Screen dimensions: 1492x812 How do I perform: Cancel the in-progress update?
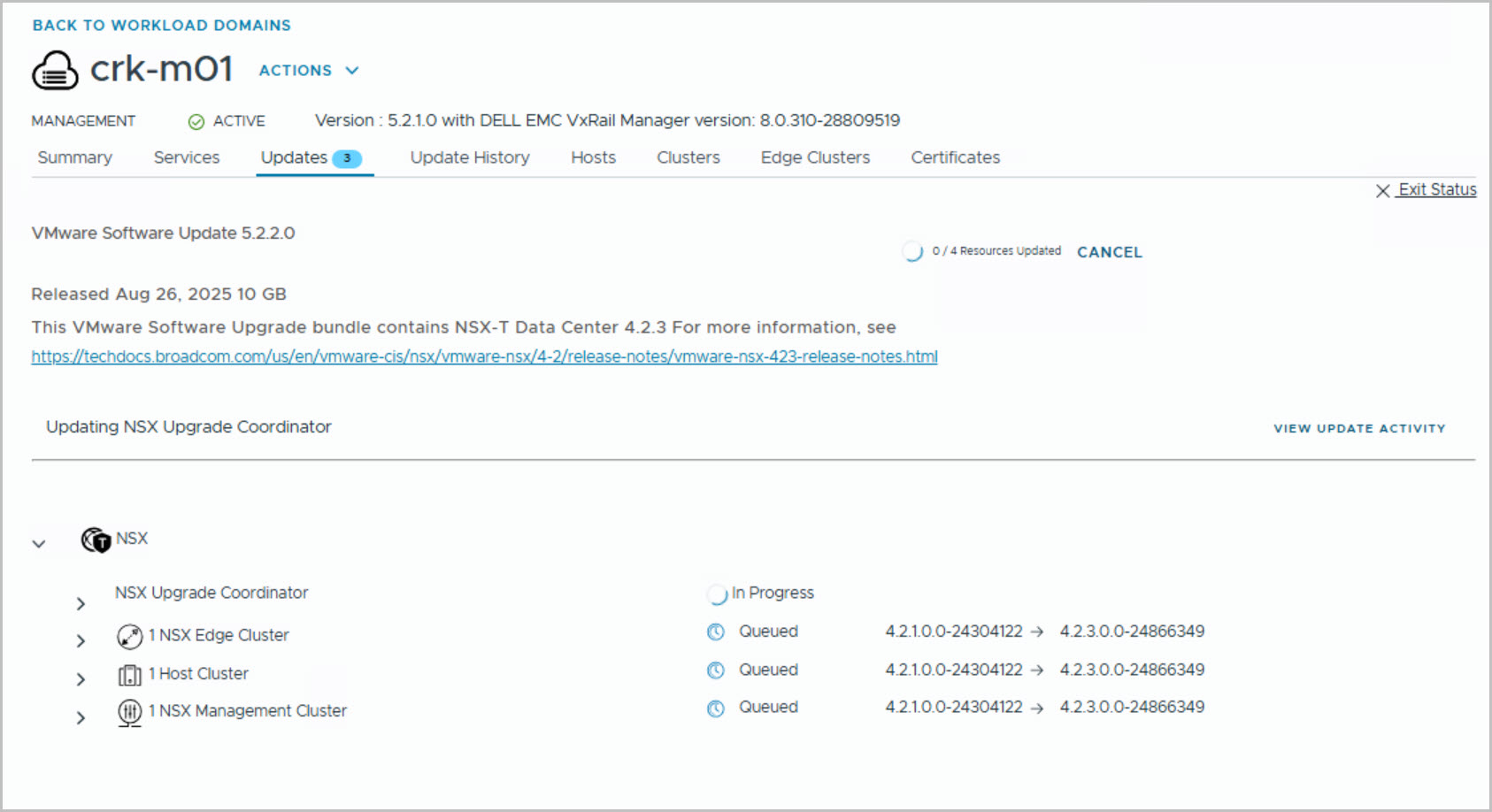1109,252
